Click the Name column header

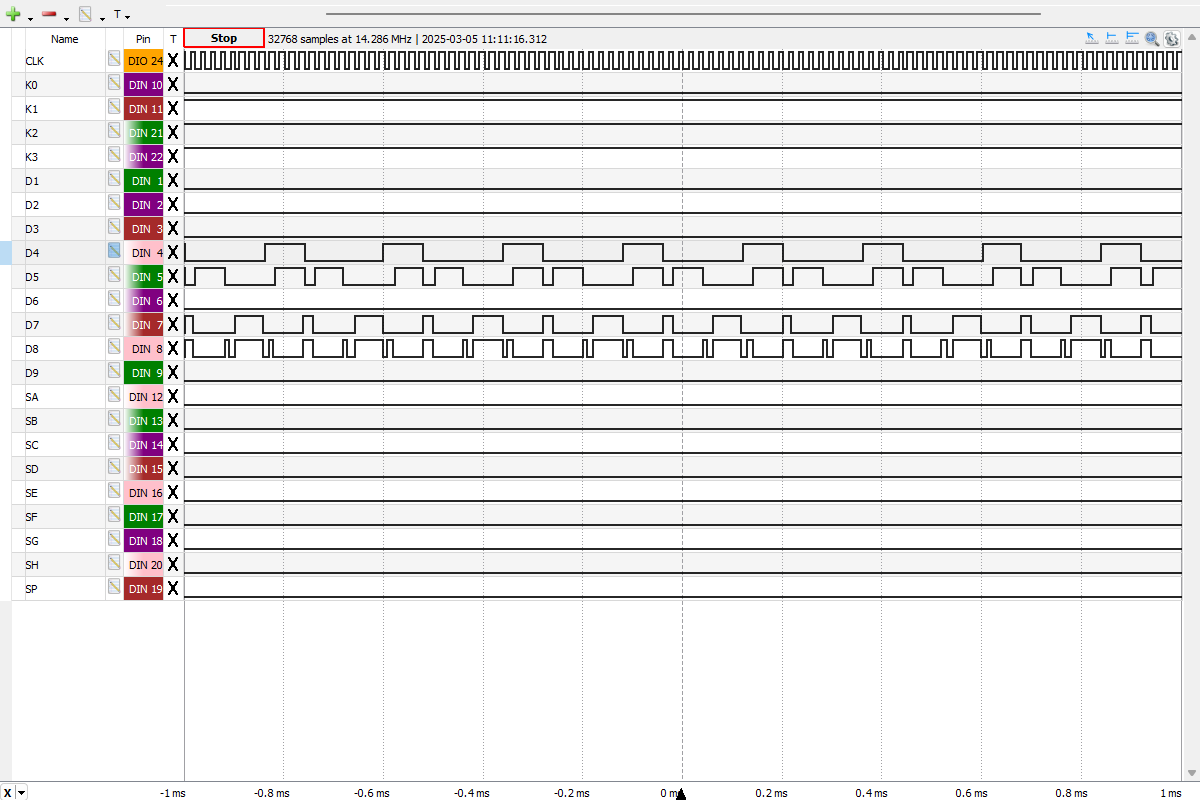[65, 39]
